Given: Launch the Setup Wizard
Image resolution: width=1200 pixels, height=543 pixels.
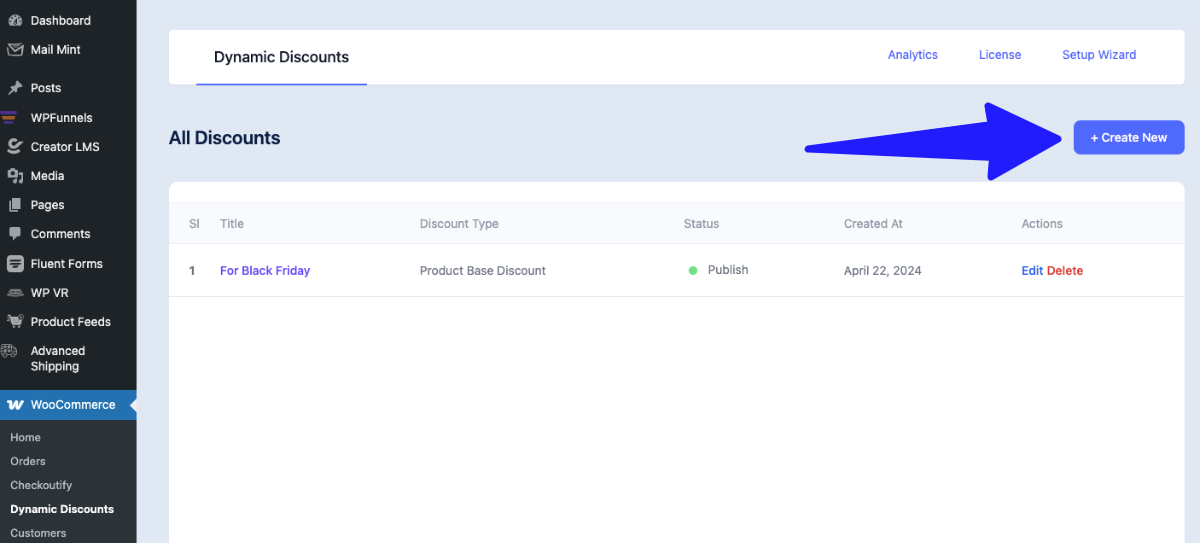Looking at the screenshot, I should click(1098, 55).
